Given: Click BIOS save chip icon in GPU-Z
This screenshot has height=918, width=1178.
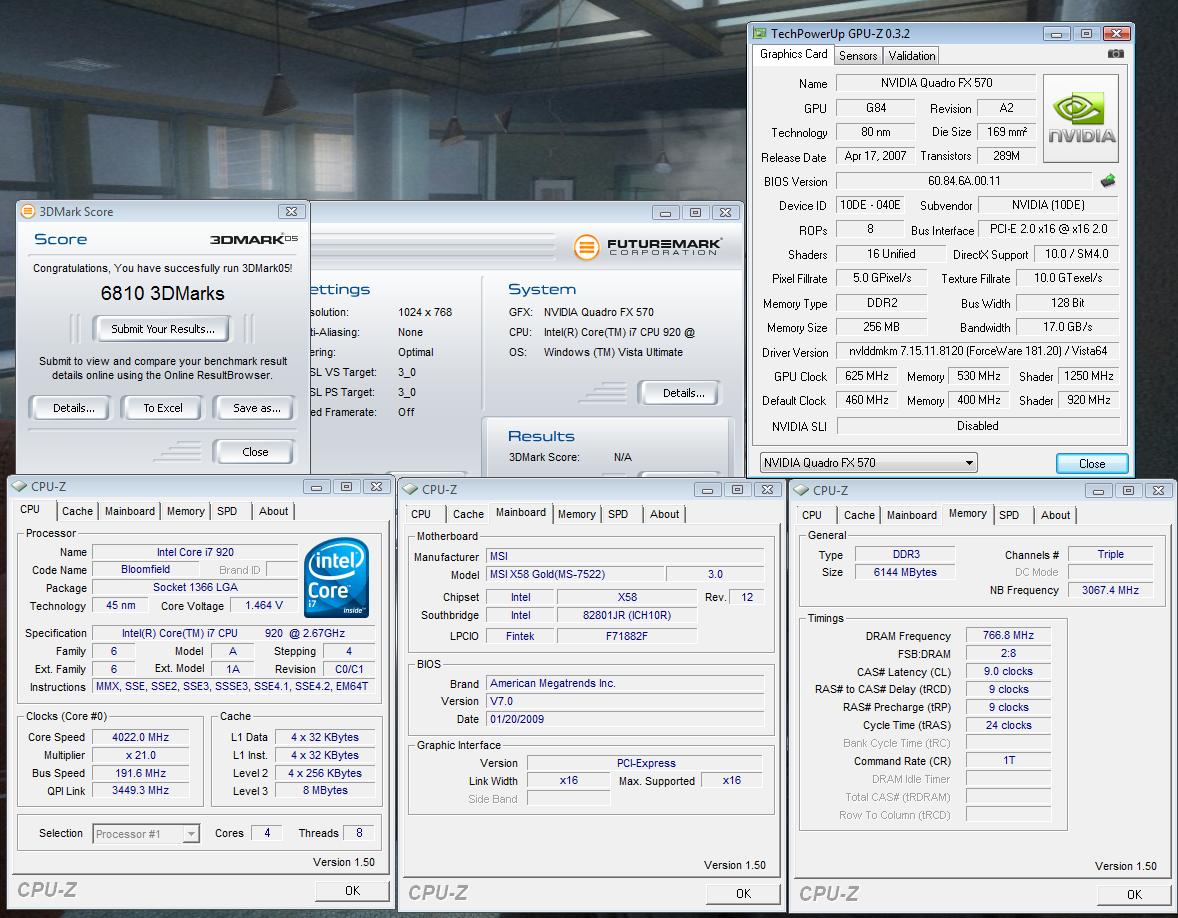Looking at the screenshot, I should 1107,181.
